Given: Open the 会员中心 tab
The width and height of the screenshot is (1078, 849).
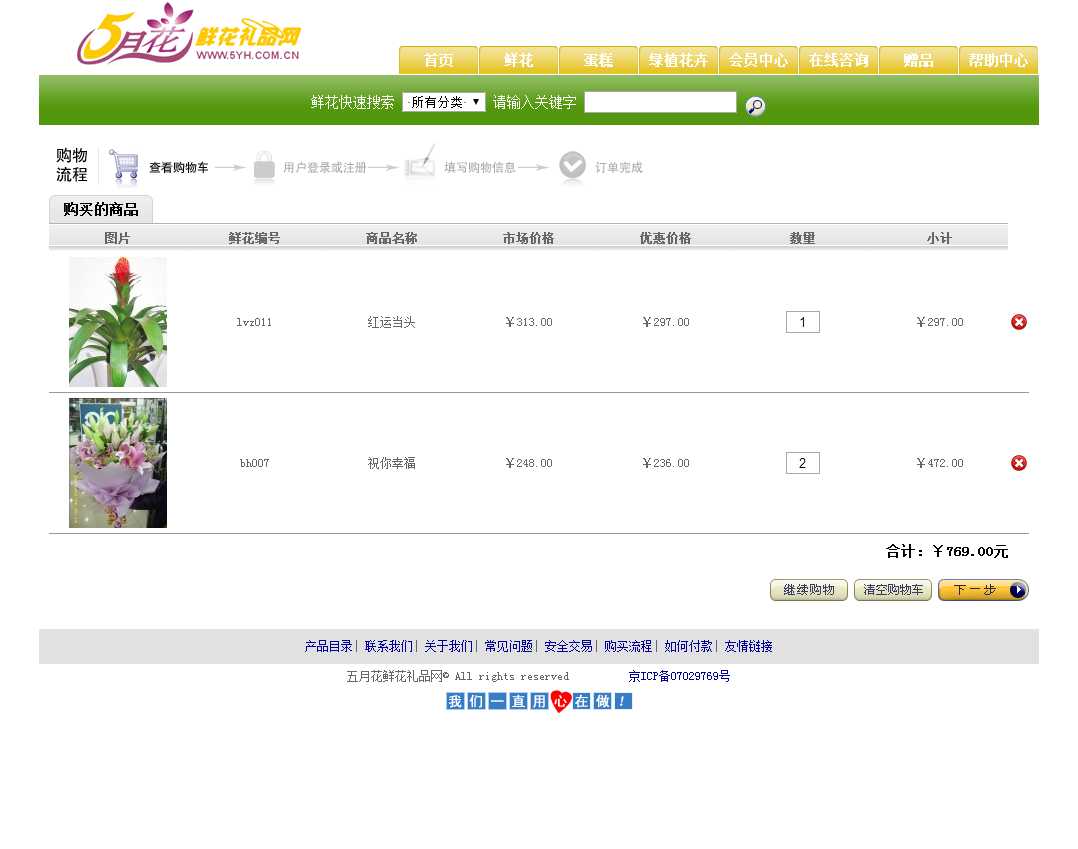Looking at the screenshot, I should [x=758, y=60].
